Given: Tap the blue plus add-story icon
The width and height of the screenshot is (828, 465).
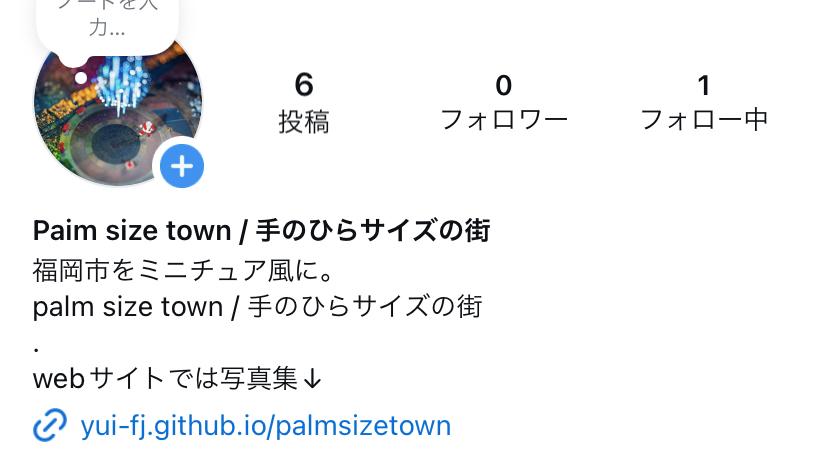Looking at the screenshot, I should pos(182,166).
